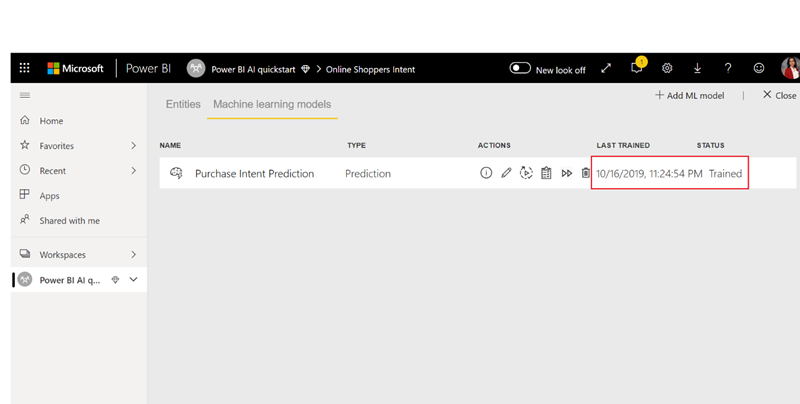This screenshot has width=800, height=404.
Task: Open the settings gear
Action: coord(667,69)
